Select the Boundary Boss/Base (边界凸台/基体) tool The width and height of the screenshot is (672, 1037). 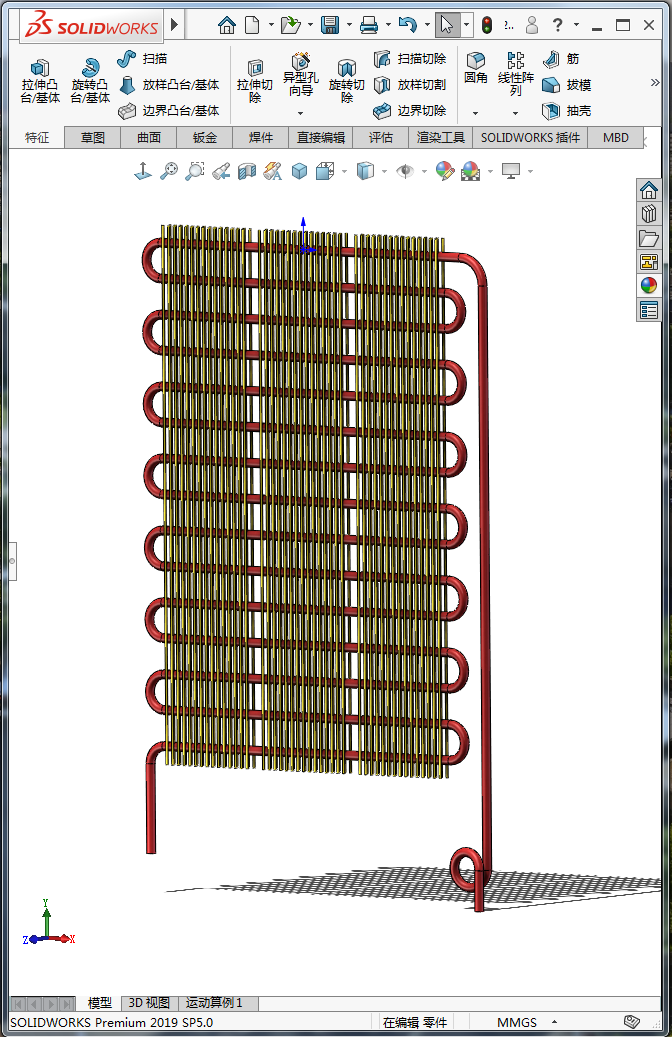click(x=169, y=110)
